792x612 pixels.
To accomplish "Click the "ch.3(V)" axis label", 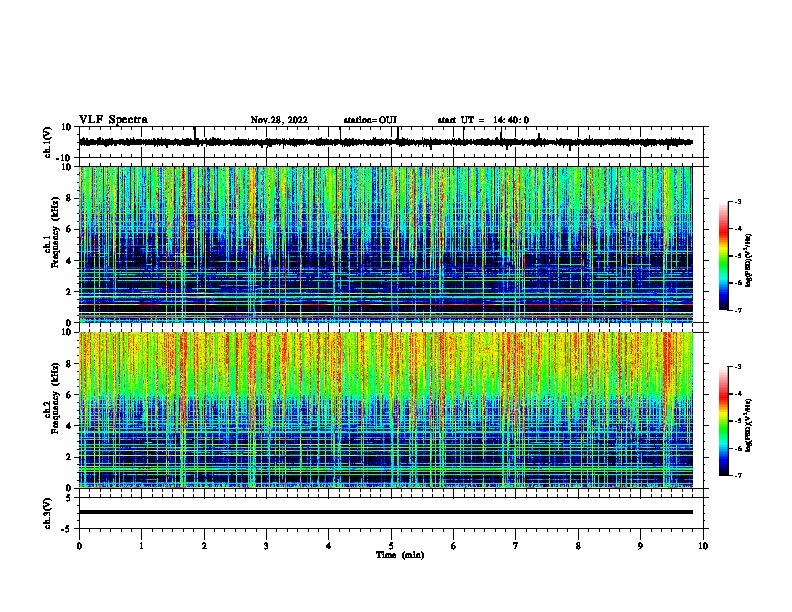I will click(x=48, y=513).
